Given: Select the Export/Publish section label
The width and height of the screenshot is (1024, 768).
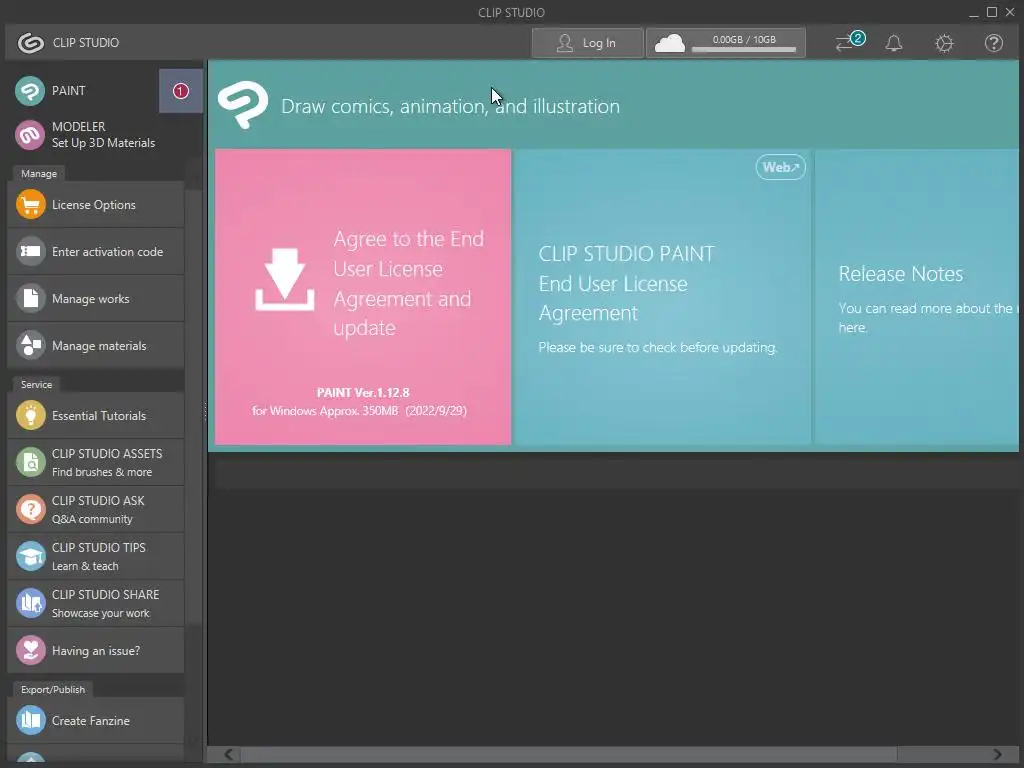Looking at the screenshot, I should coord(53,690).
